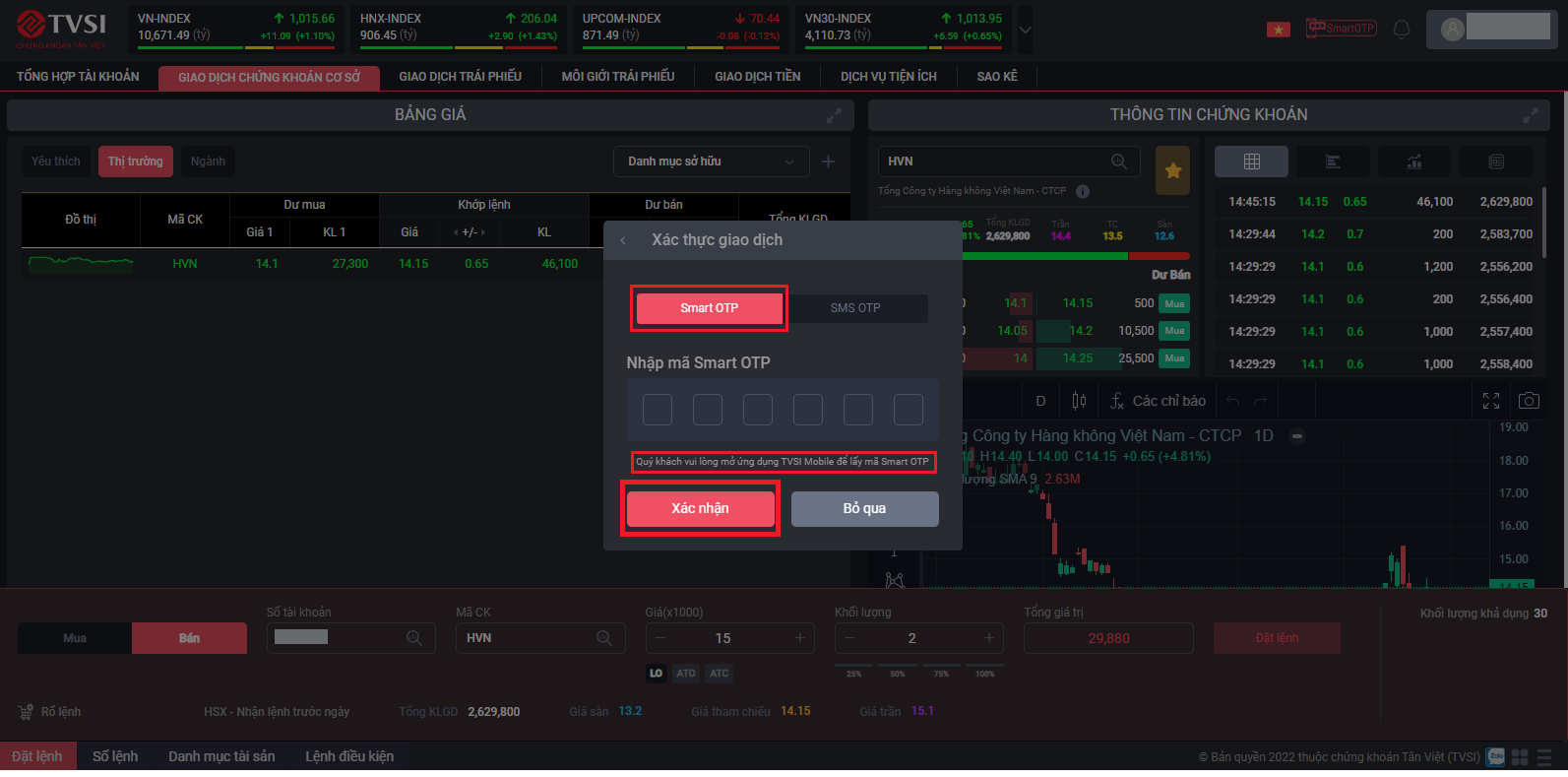The width and height of the screenshot is (1568, 777).
Task: Click the Xác nhận button
Action: tap(700, 508)
